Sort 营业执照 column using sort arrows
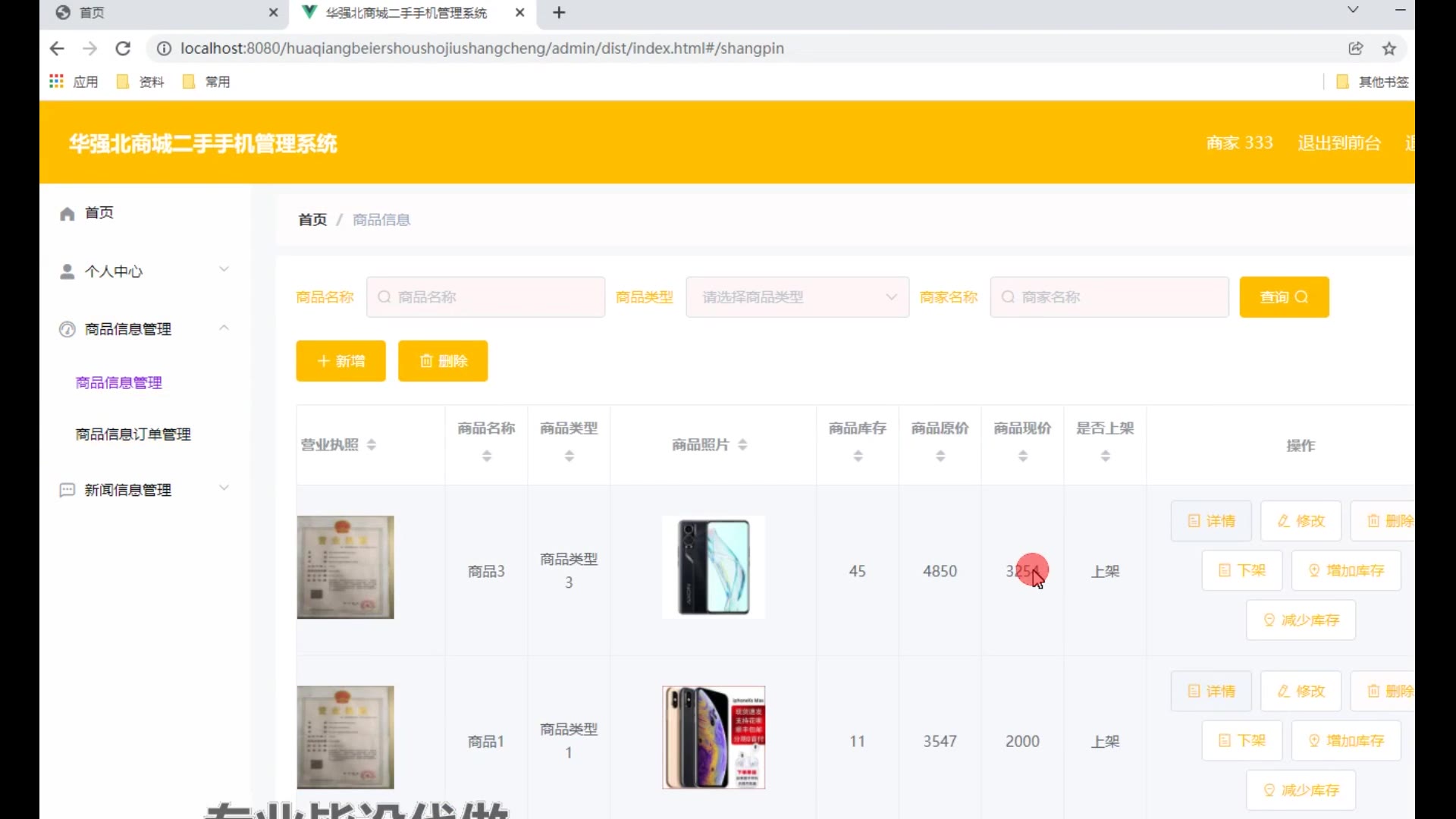 tap(372, 445)
